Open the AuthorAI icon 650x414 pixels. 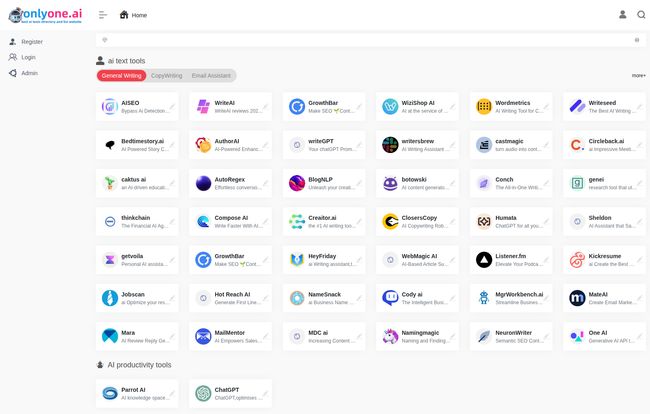click(x=203, y=145)
